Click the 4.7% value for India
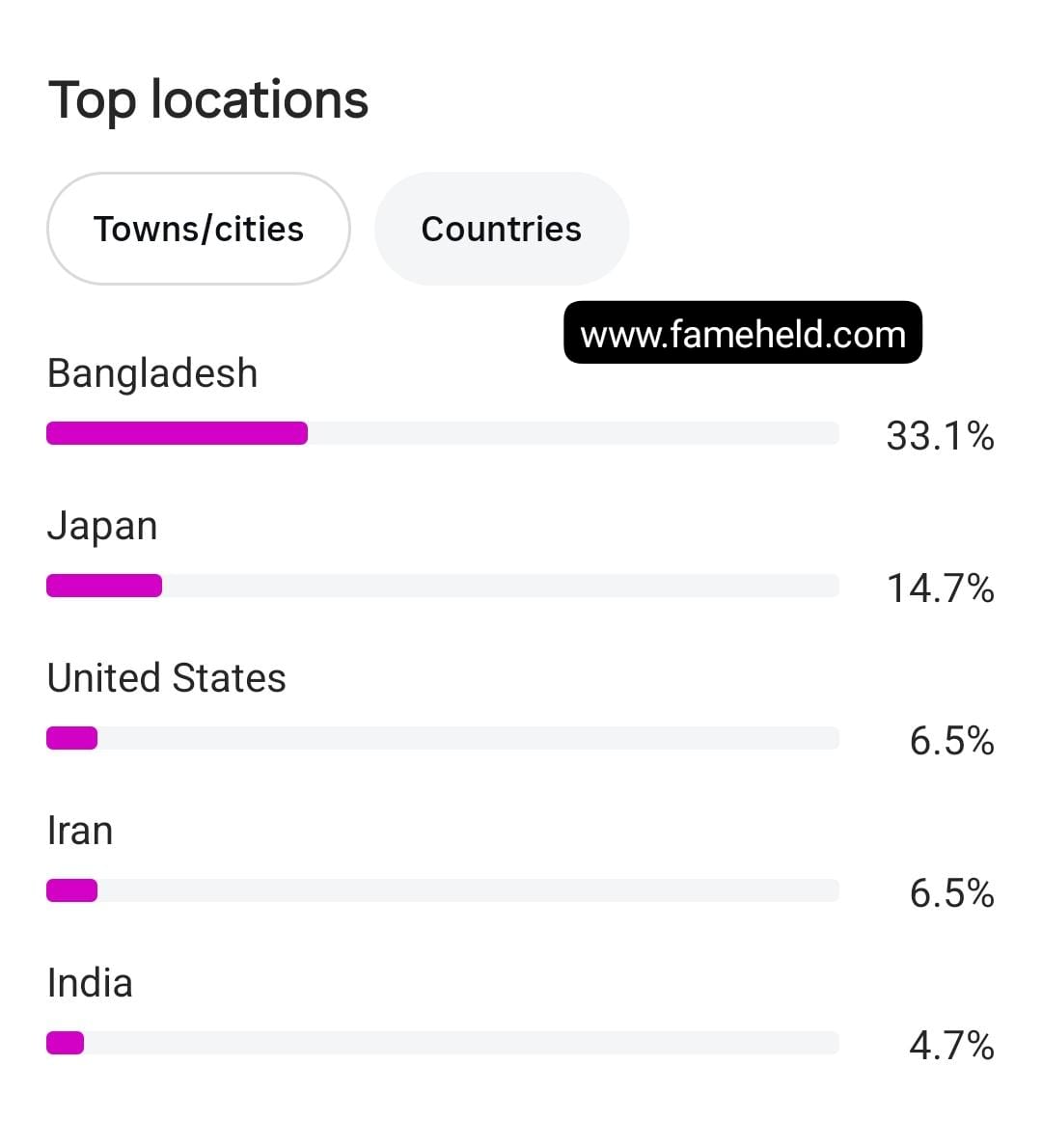Screen dimensions: 1042x1148 pyautogui.click(x=952, y=1046)
